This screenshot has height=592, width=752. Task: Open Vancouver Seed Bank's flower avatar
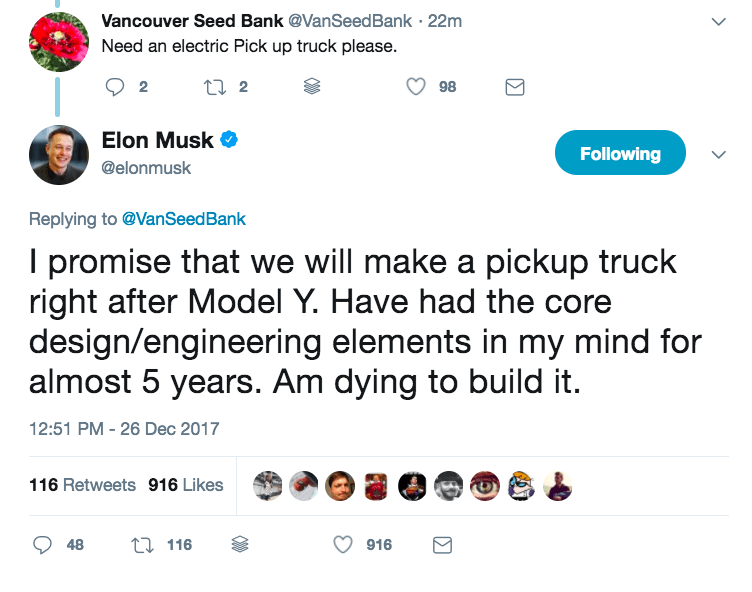[x=59, y=41]
